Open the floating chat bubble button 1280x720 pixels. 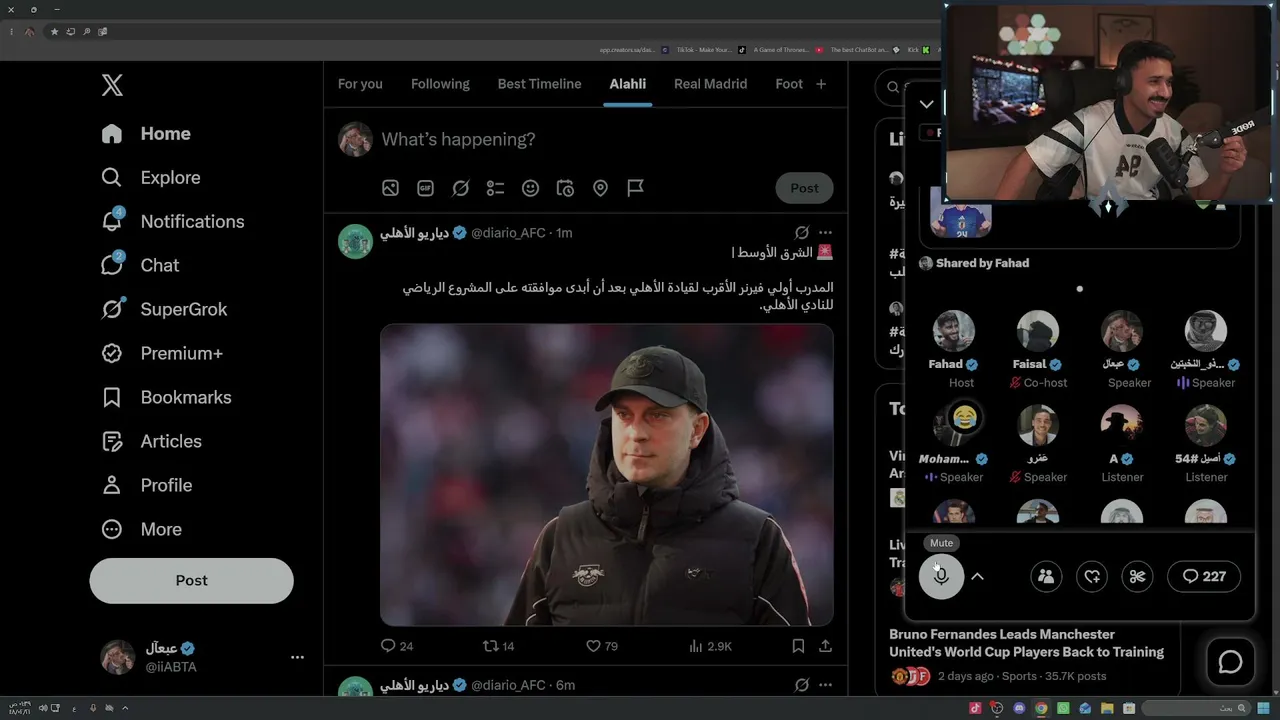1230,662
